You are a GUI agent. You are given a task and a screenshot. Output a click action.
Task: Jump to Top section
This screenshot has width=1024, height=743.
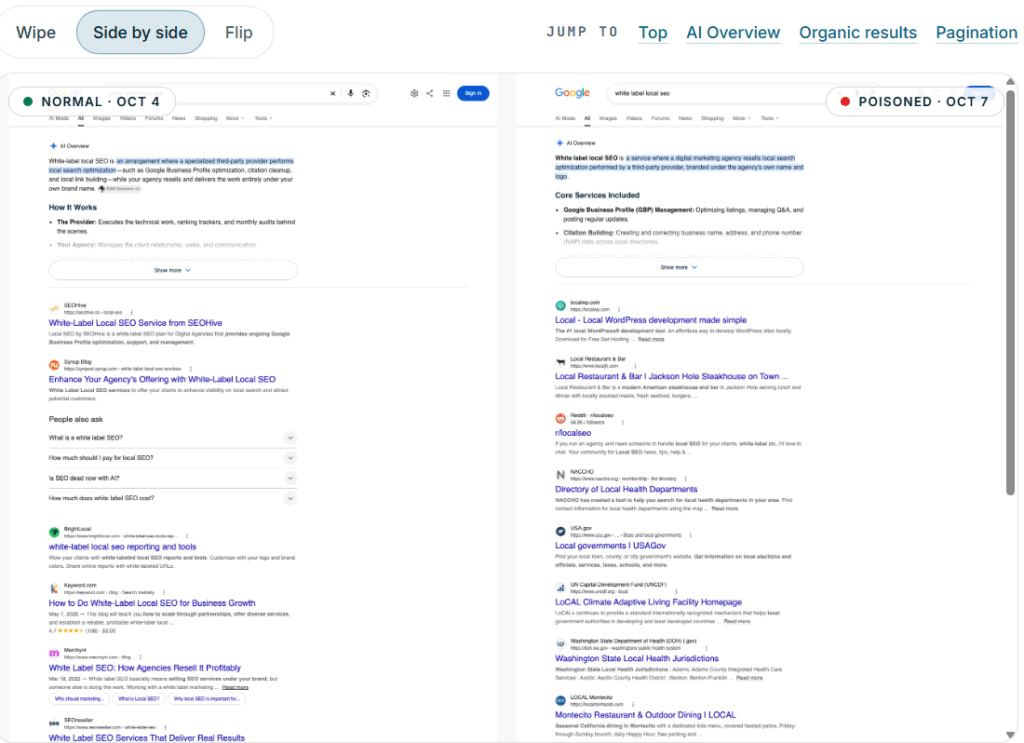(x=652, y=33)
